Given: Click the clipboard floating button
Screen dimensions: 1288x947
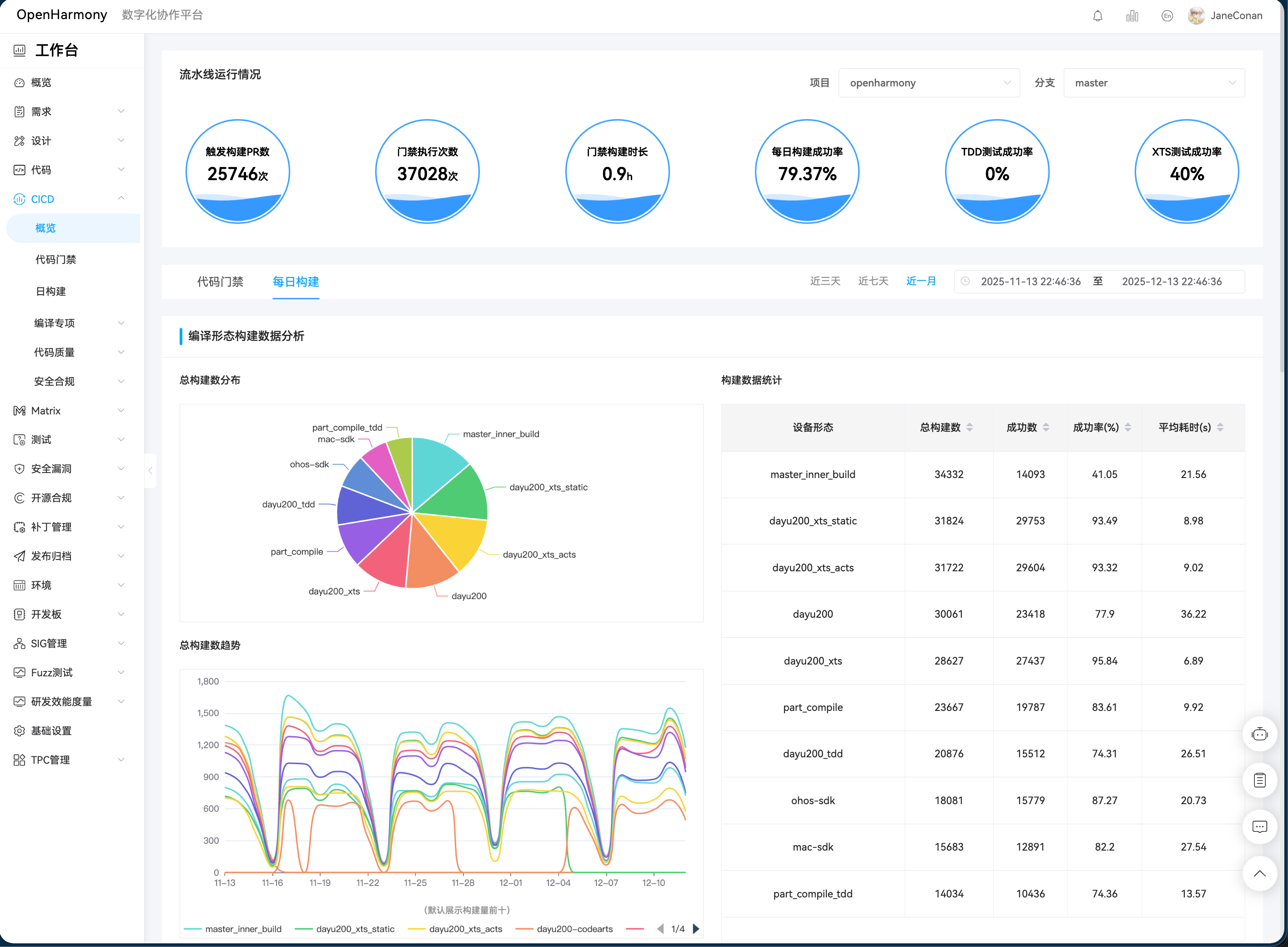Looking at the screenshot, I should (1259, 780).
